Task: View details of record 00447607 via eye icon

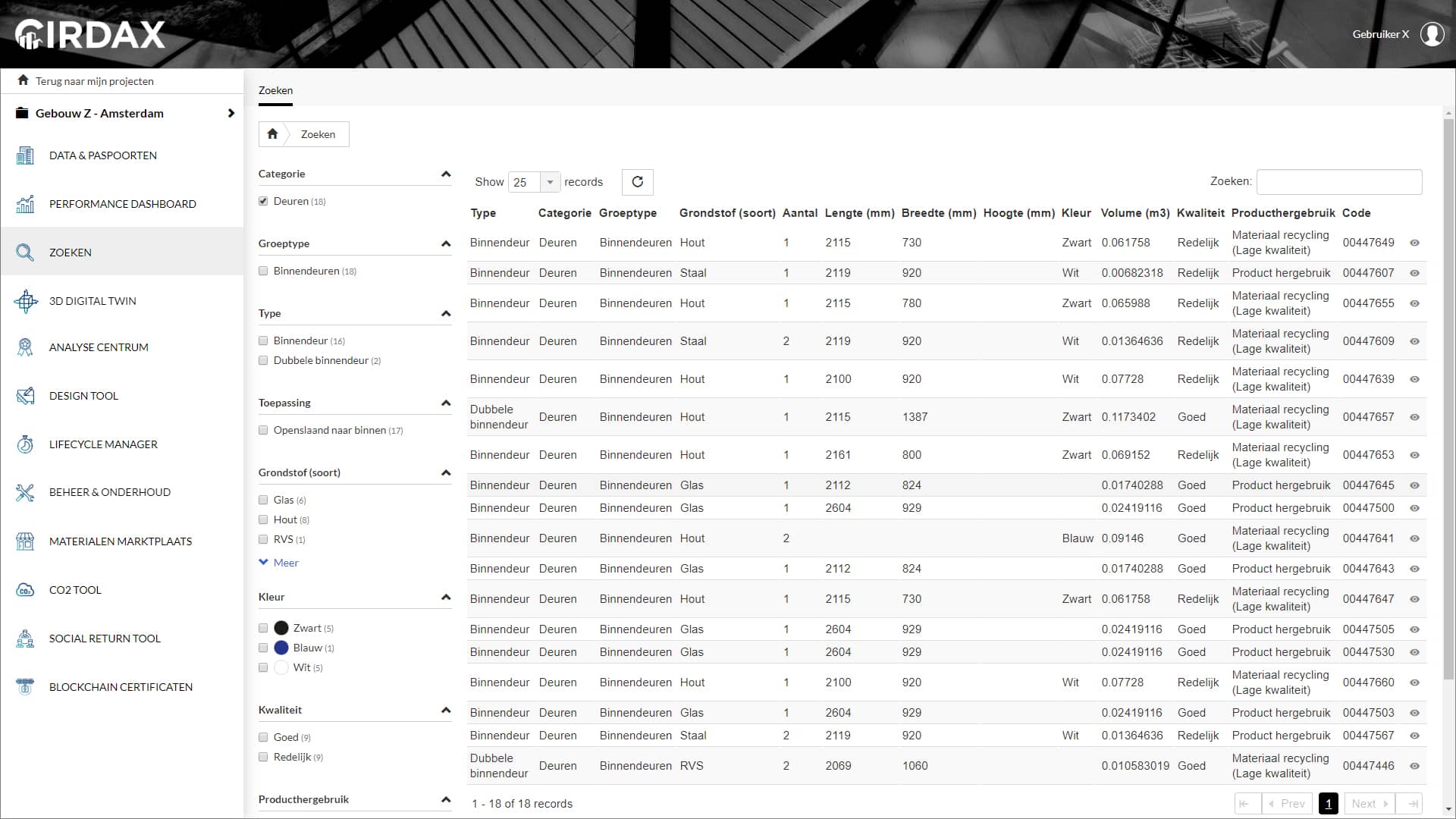Action: tap(1414, 273)
